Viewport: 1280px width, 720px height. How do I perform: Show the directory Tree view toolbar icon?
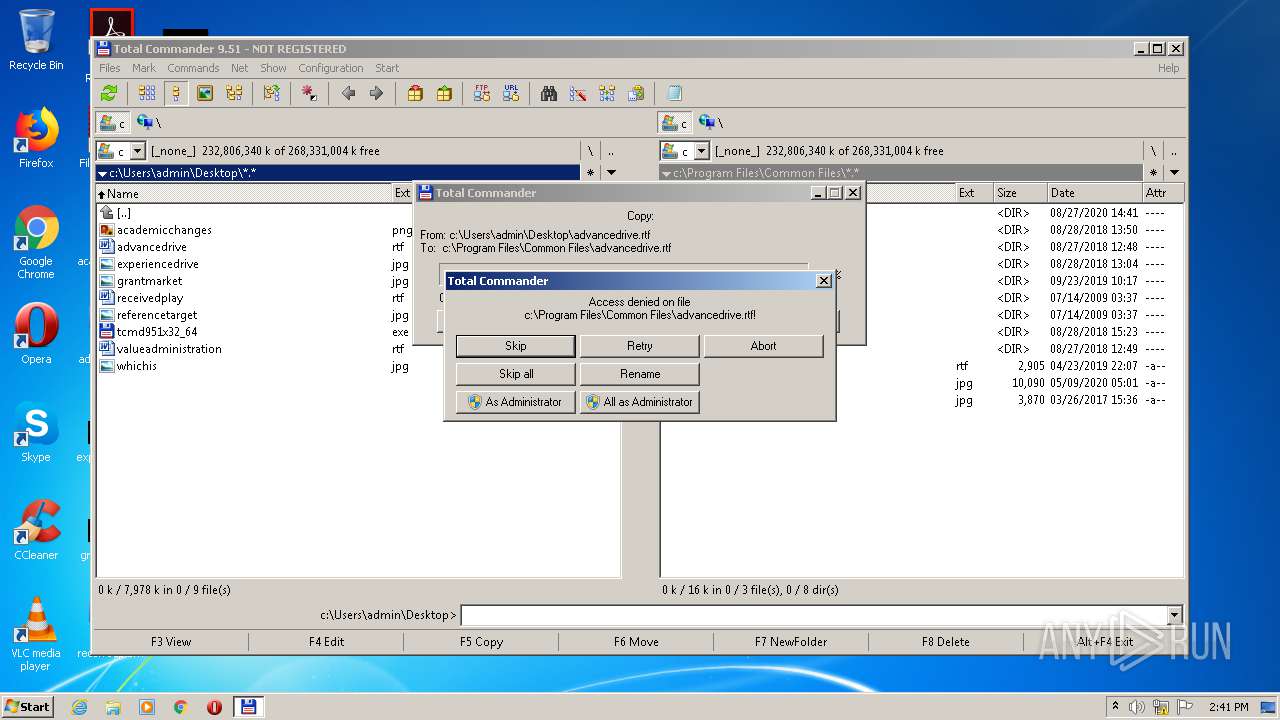click(234, 93)
